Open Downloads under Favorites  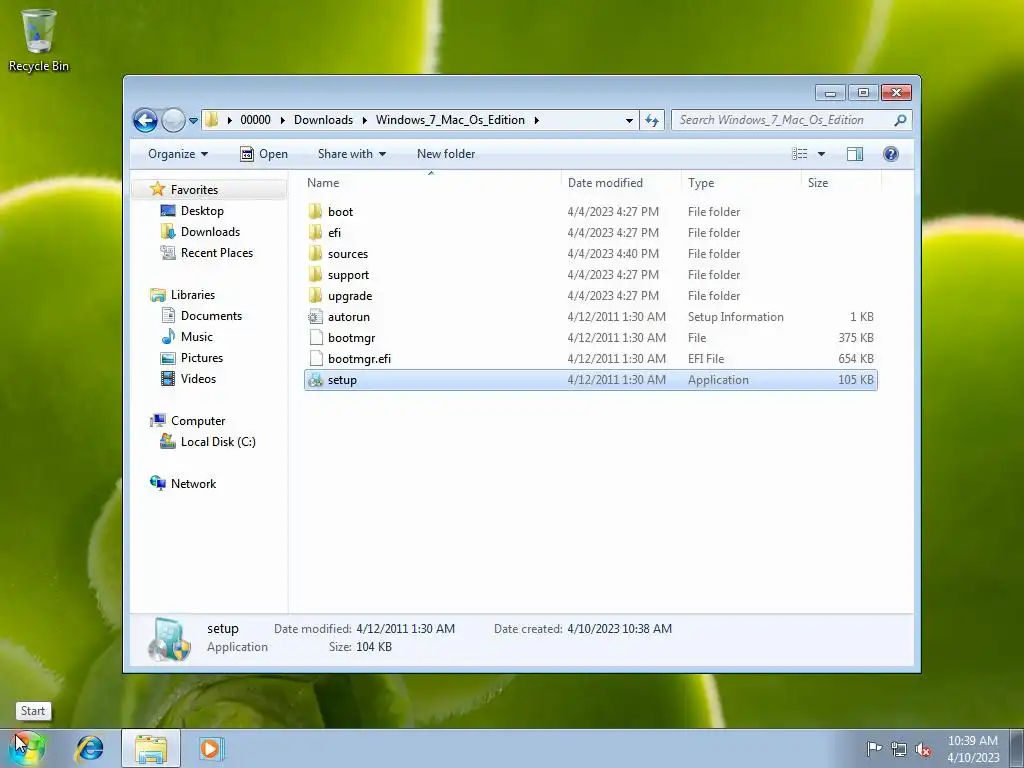(210, 232)
